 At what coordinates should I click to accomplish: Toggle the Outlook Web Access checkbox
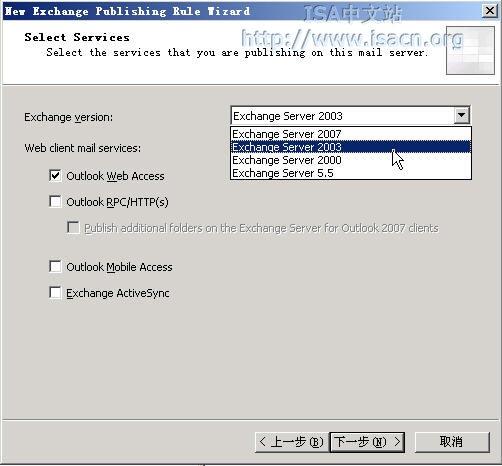pos(55,175)
